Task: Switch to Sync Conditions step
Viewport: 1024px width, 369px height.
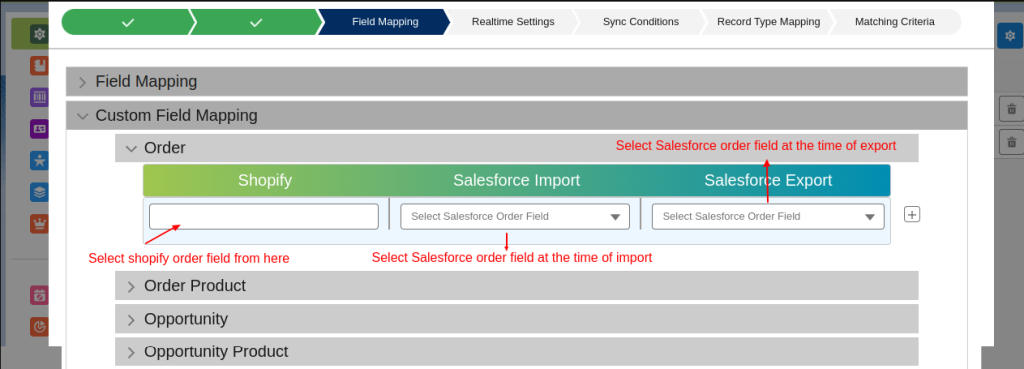Action: [x=641, y=22]
